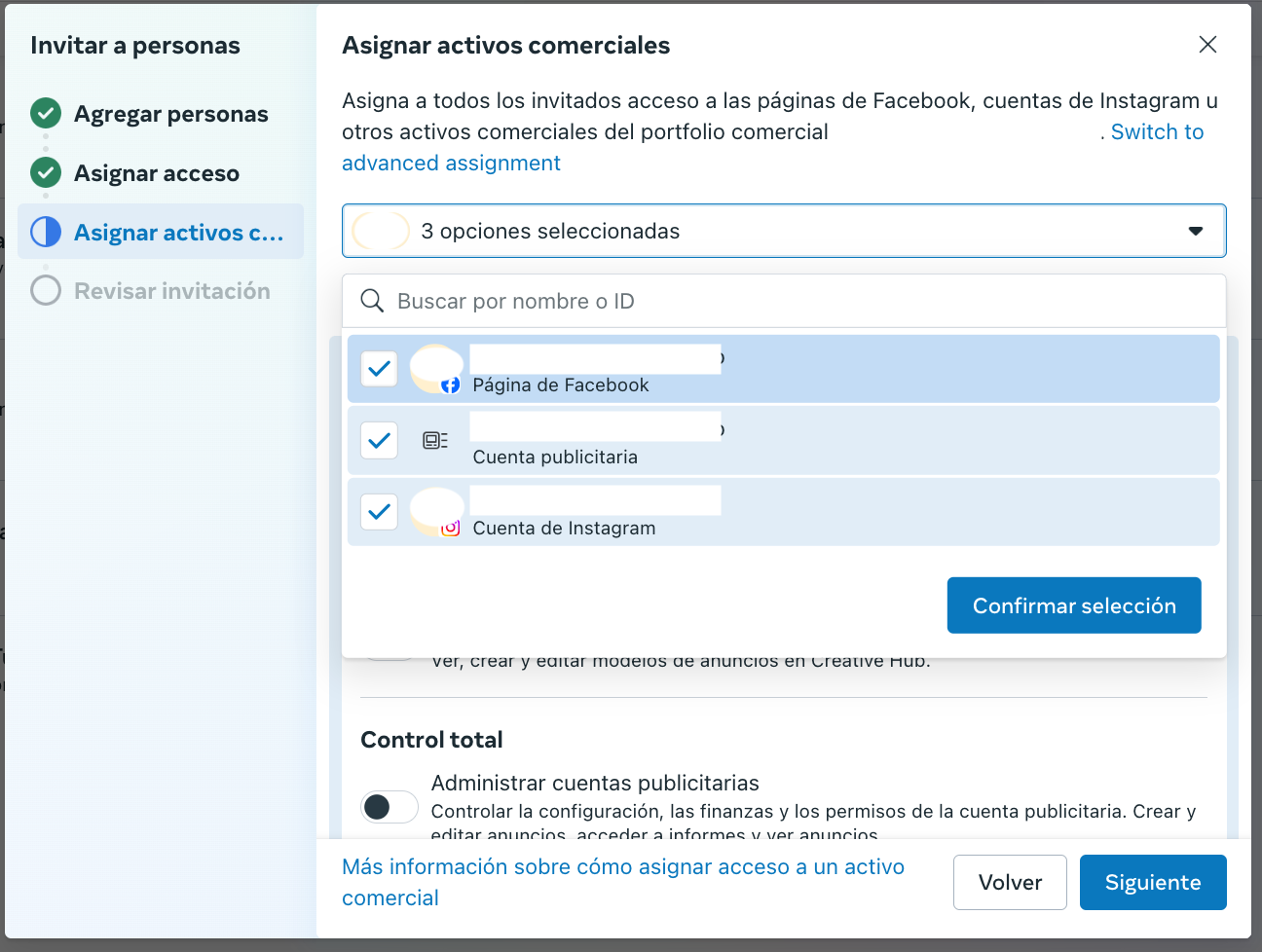The image size is (1262, 952).
Task: Click the Página de Facebook label
Action: (561, 385)
